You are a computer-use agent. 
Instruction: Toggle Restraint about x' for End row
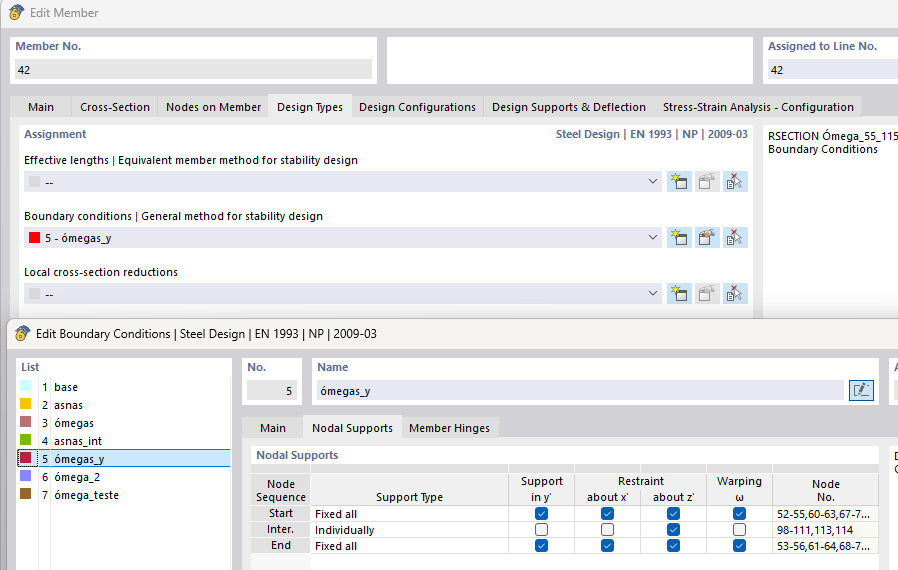[x=607, y=546]
